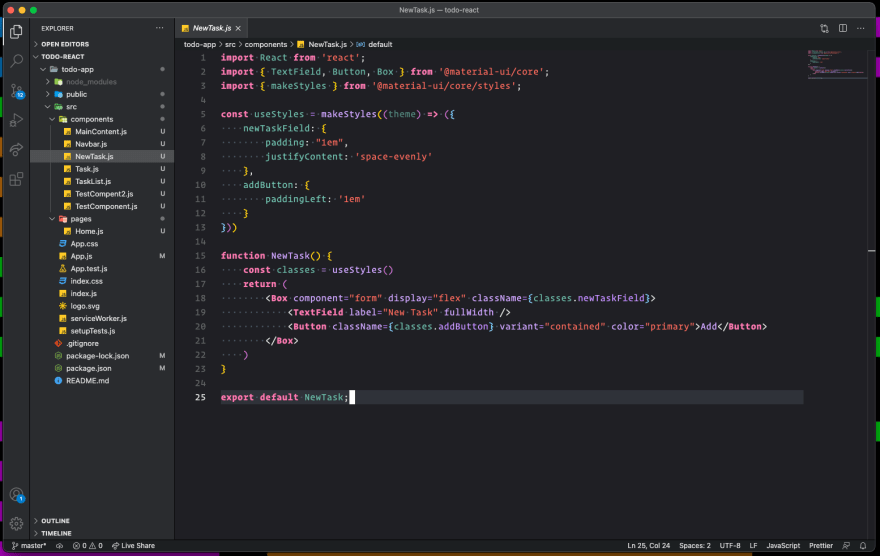The height and width of the screenshot is (556, 880).
Task: Click NewTask.js in the breadcrumb
Action: pos(322,44)
